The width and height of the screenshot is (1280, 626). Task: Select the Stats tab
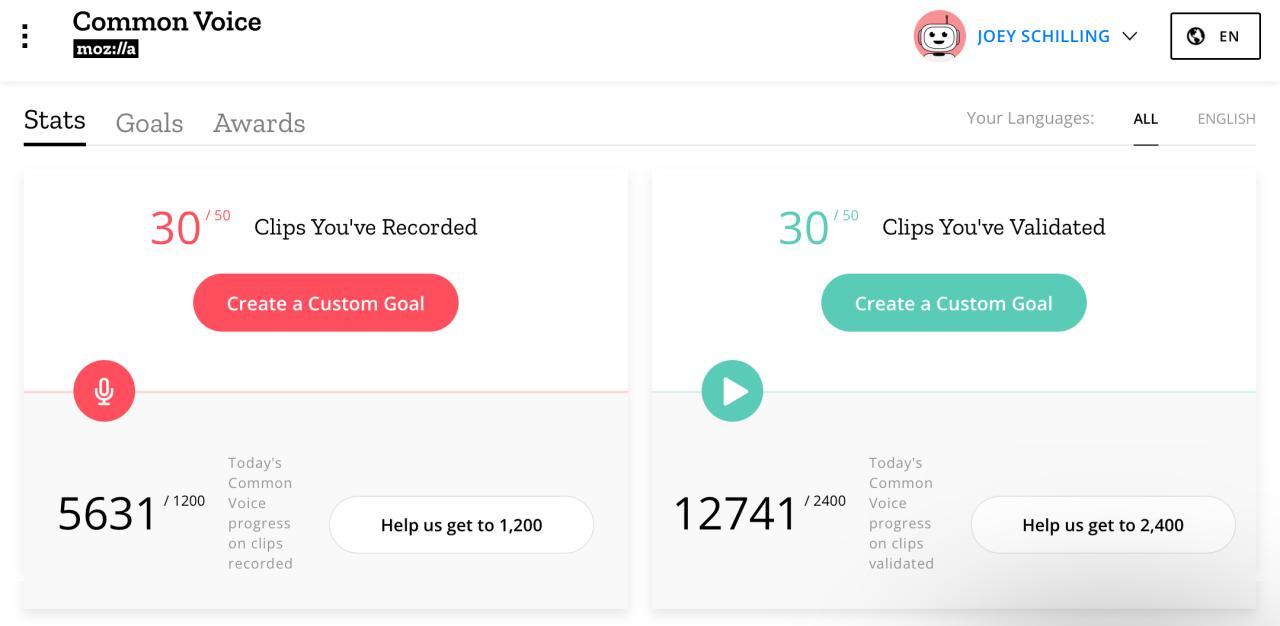55,121
